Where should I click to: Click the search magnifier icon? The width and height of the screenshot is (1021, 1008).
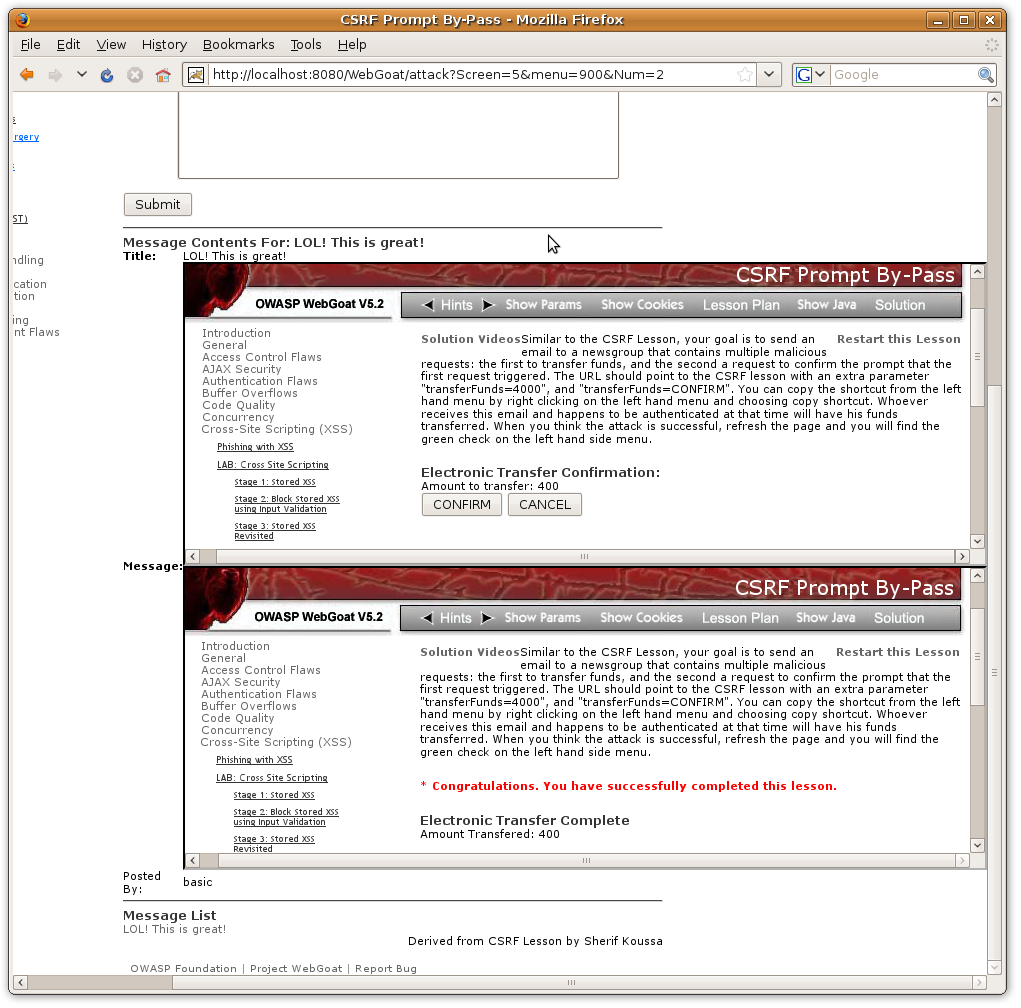tap(986, 75)
